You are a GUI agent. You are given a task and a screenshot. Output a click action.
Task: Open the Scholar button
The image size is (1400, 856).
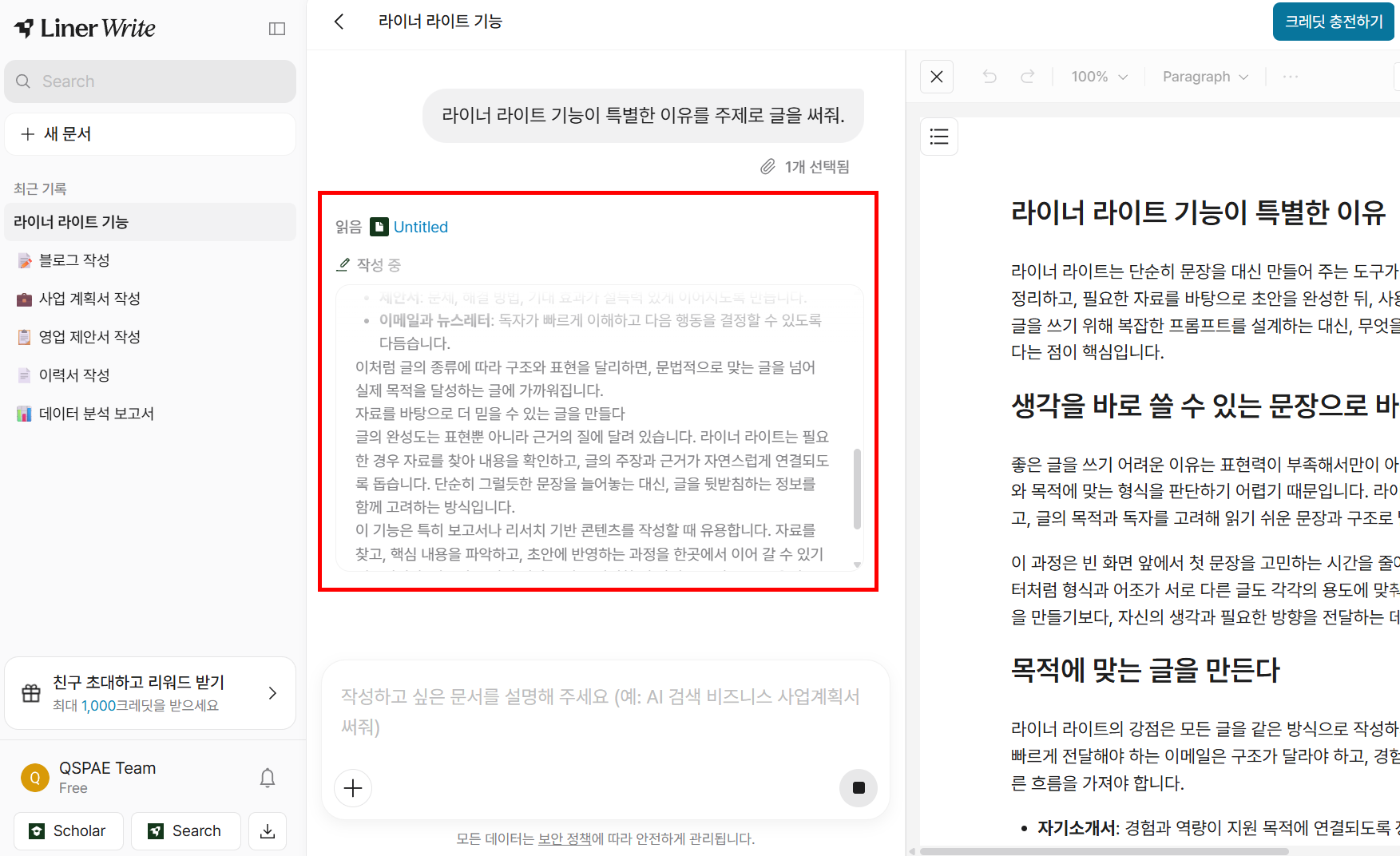69,831
